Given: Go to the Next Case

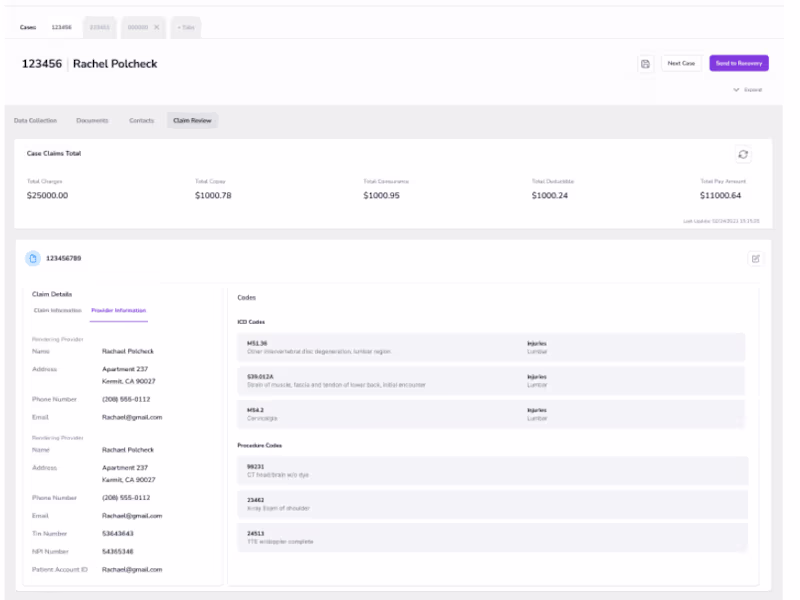Looking at the screenshot, I should click(681, 63).
